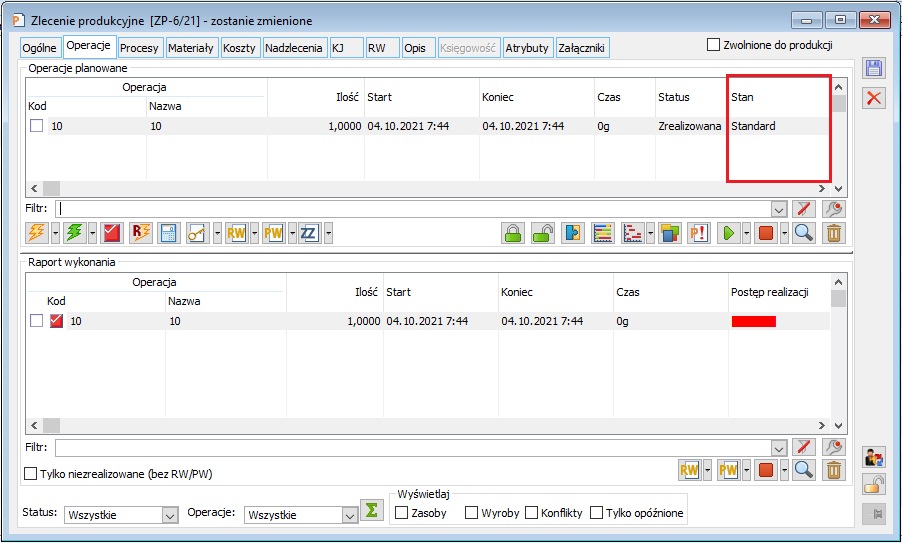
Task: Click the save (floppy disk) icon
Action: click(873, 68)
